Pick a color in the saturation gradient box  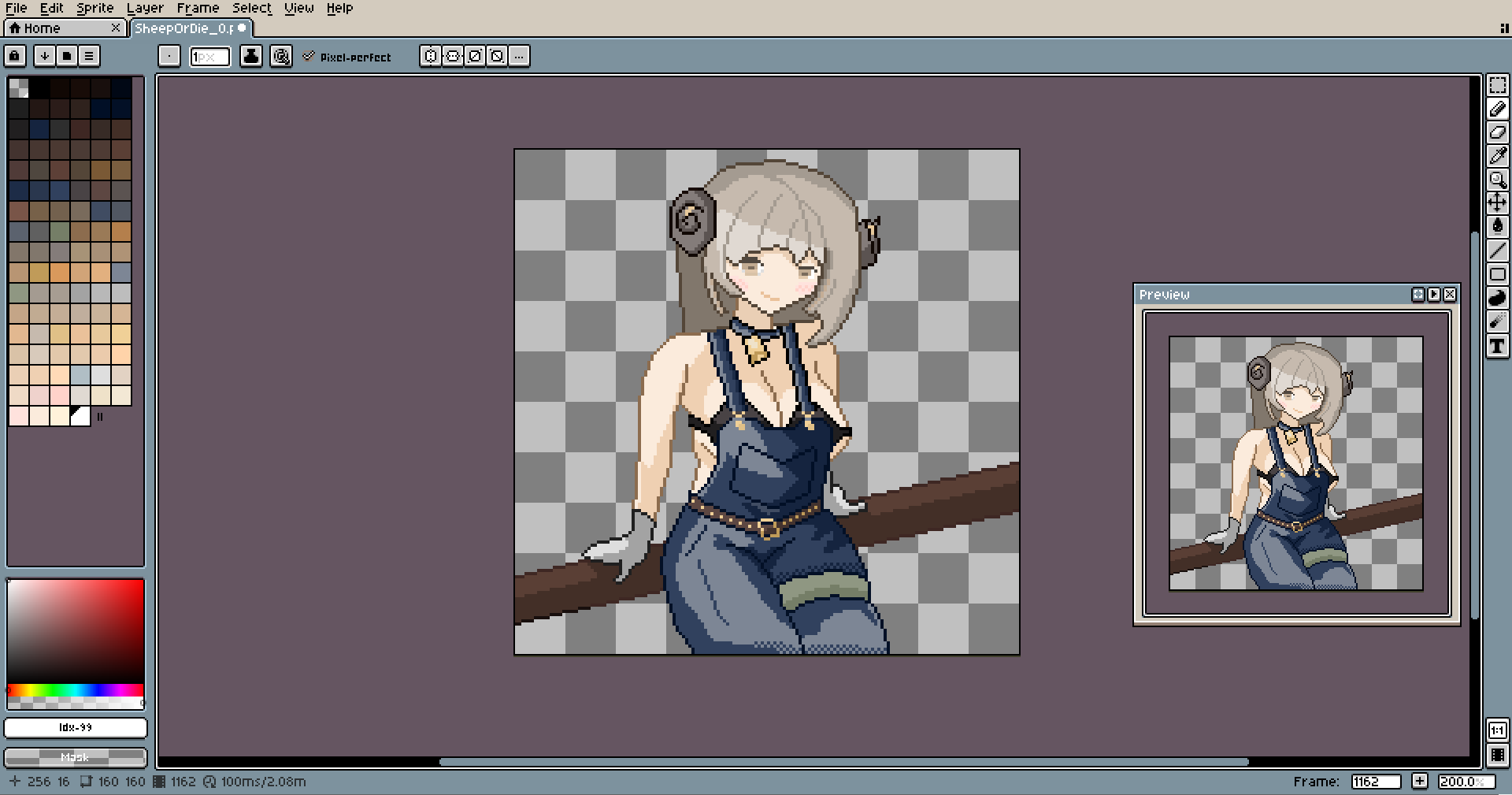(76, 631)
